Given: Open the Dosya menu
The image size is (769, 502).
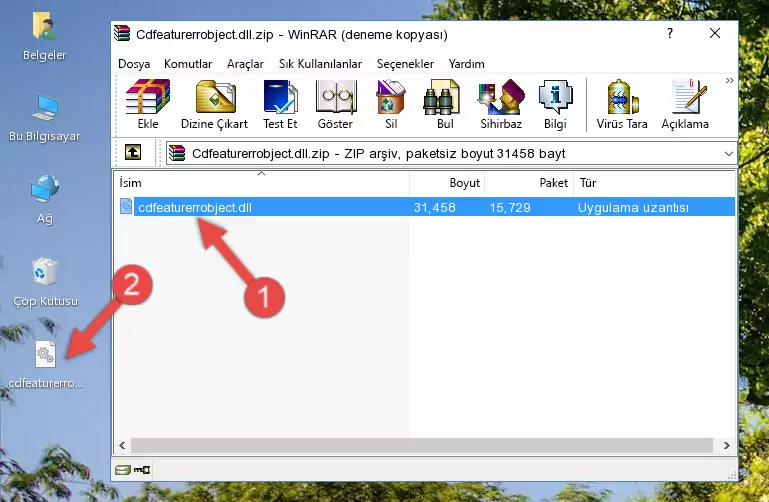Looking at the screenshot, I should point(134,64).
